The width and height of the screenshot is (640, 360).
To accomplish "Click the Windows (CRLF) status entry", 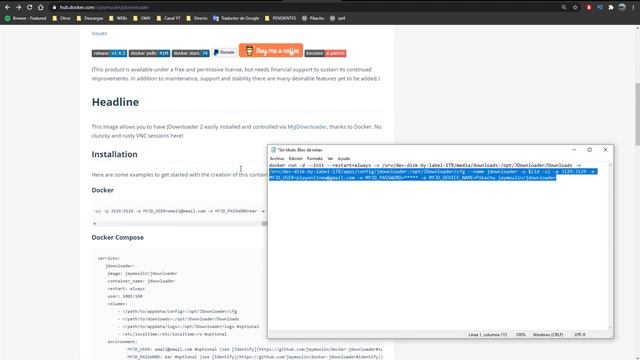I will pos(548,335).
